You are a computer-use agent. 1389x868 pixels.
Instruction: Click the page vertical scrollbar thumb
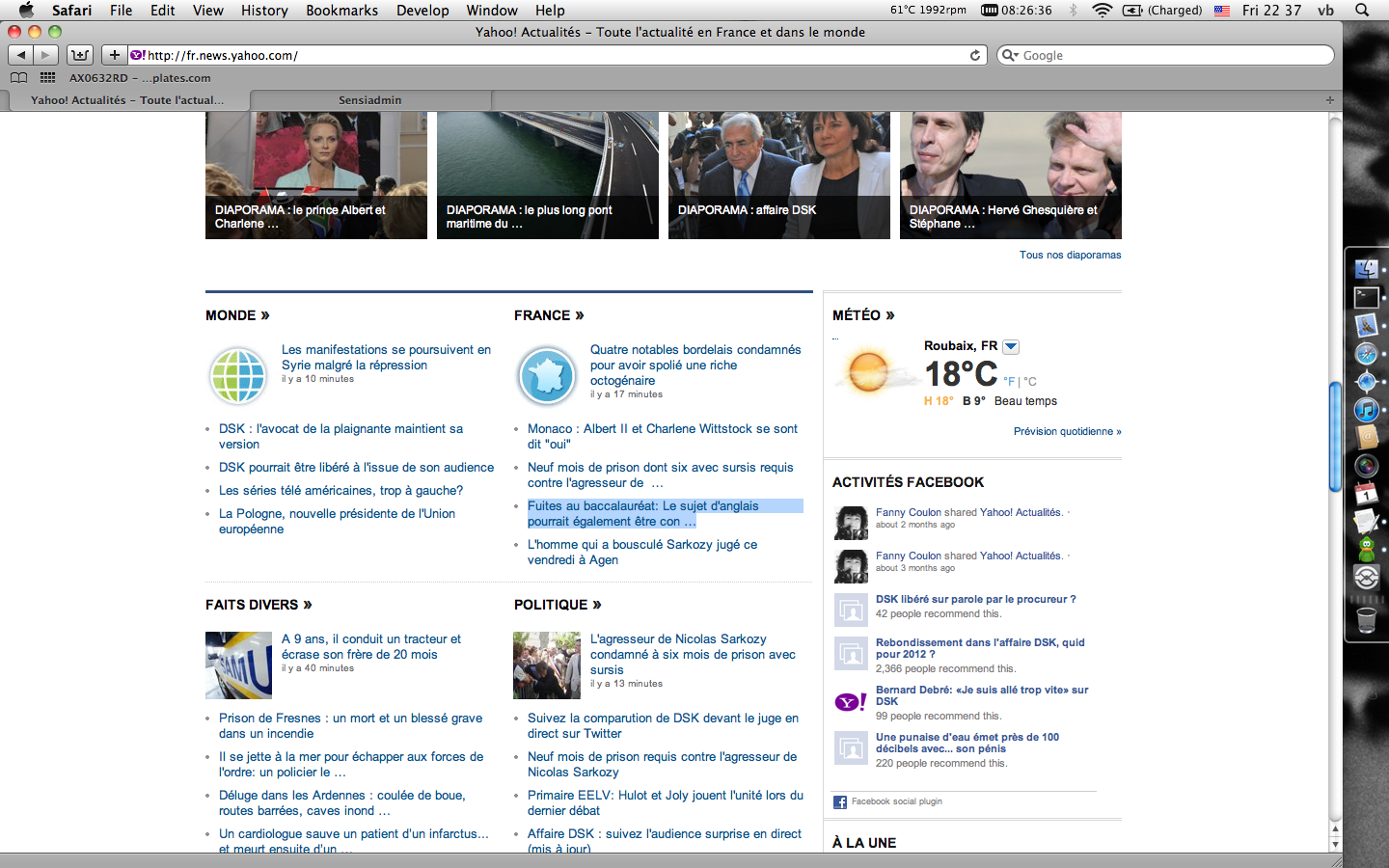click(x=1335, y=437)
